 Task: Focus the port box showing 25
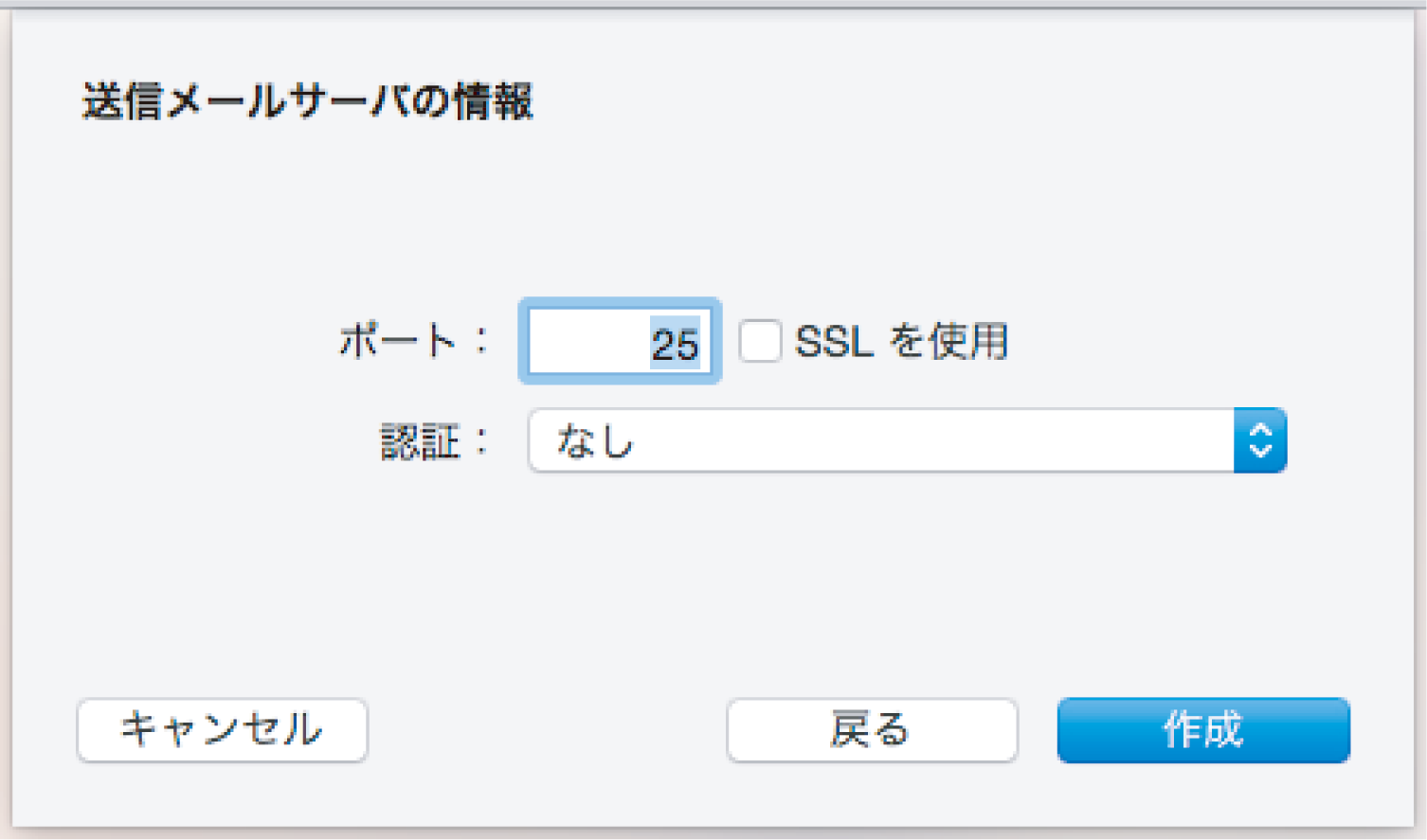620,341
